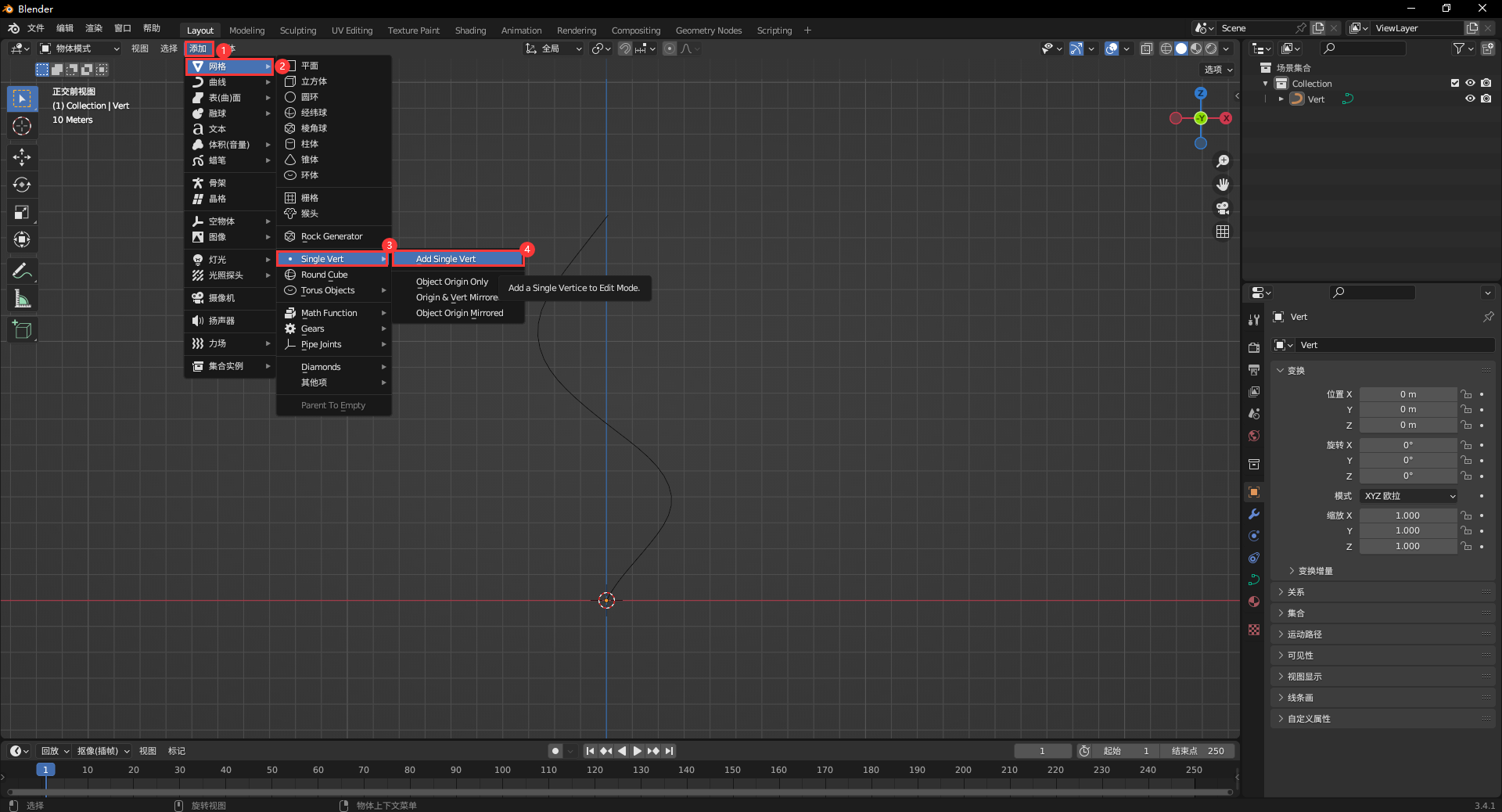This screenshot has height=812, width=1502.
Task: Uncheck the Collection exclude checkbox
Action: [x=1454, y=84]
